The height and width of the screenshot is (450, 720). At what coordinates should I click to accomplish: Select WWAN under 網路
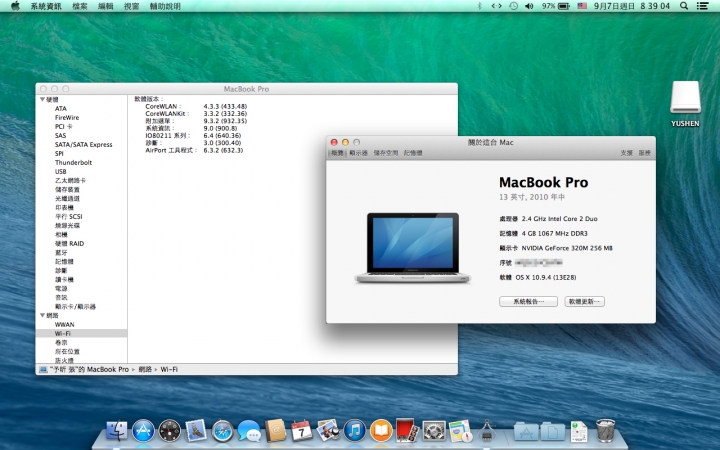coord(64,324)
